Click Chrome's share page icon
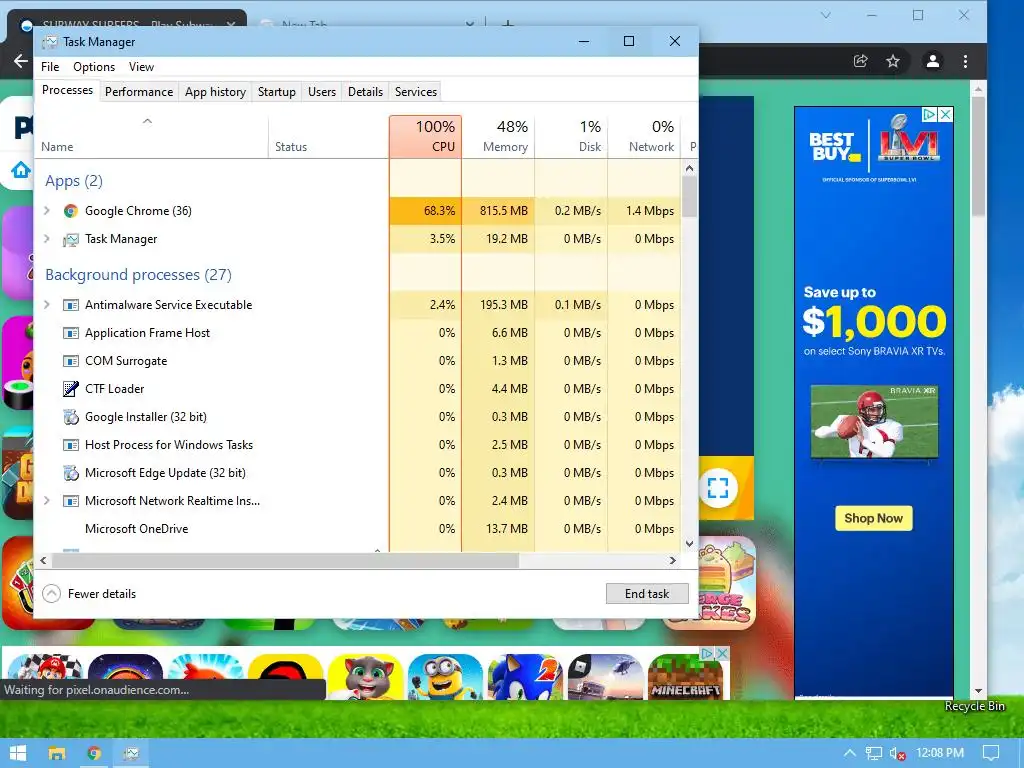Screen dimensions: 1024x768 click(x=861, y=61)
